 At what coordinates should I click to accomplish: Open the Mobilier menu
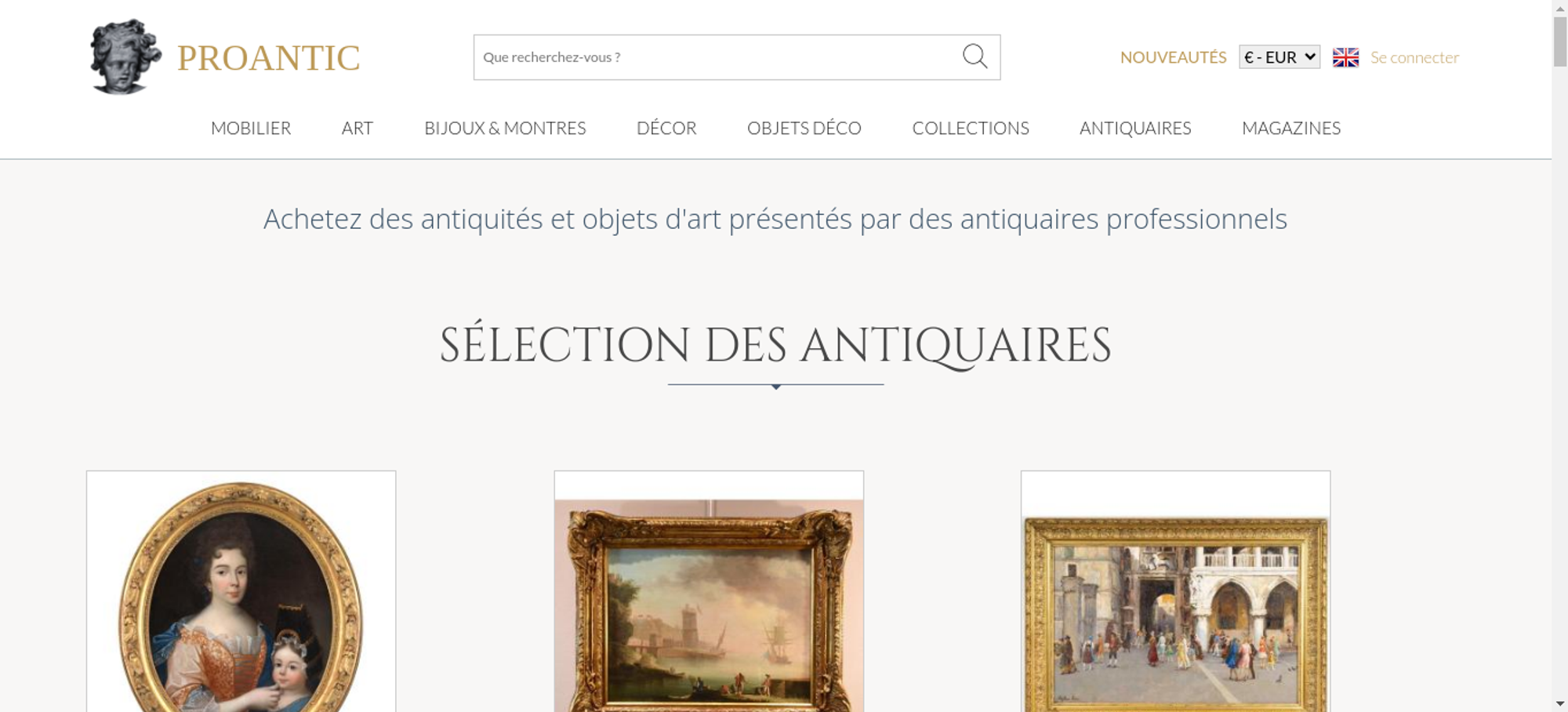[251, 128]
